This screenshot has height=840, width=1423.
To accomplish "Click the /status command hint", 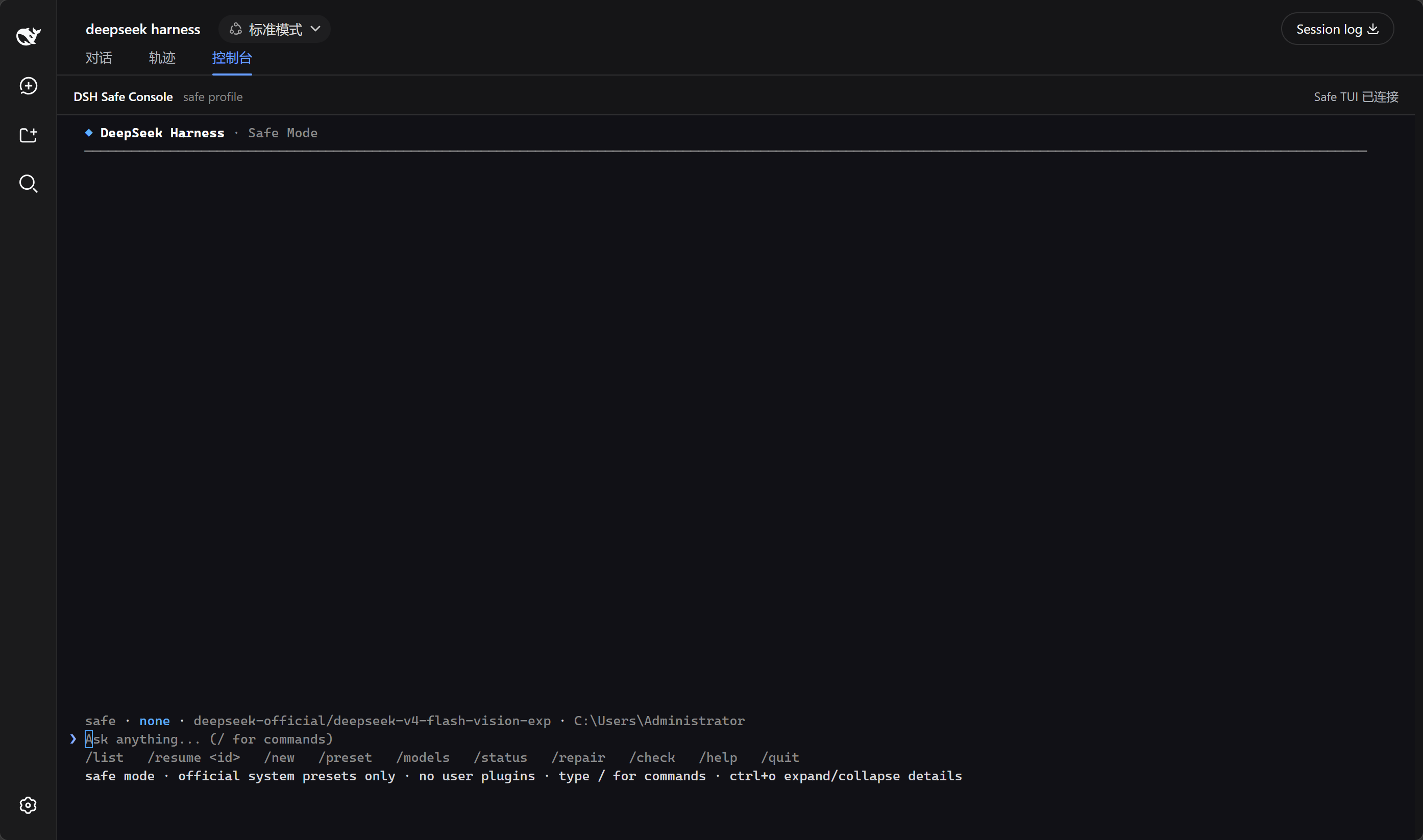I will 500,757.
